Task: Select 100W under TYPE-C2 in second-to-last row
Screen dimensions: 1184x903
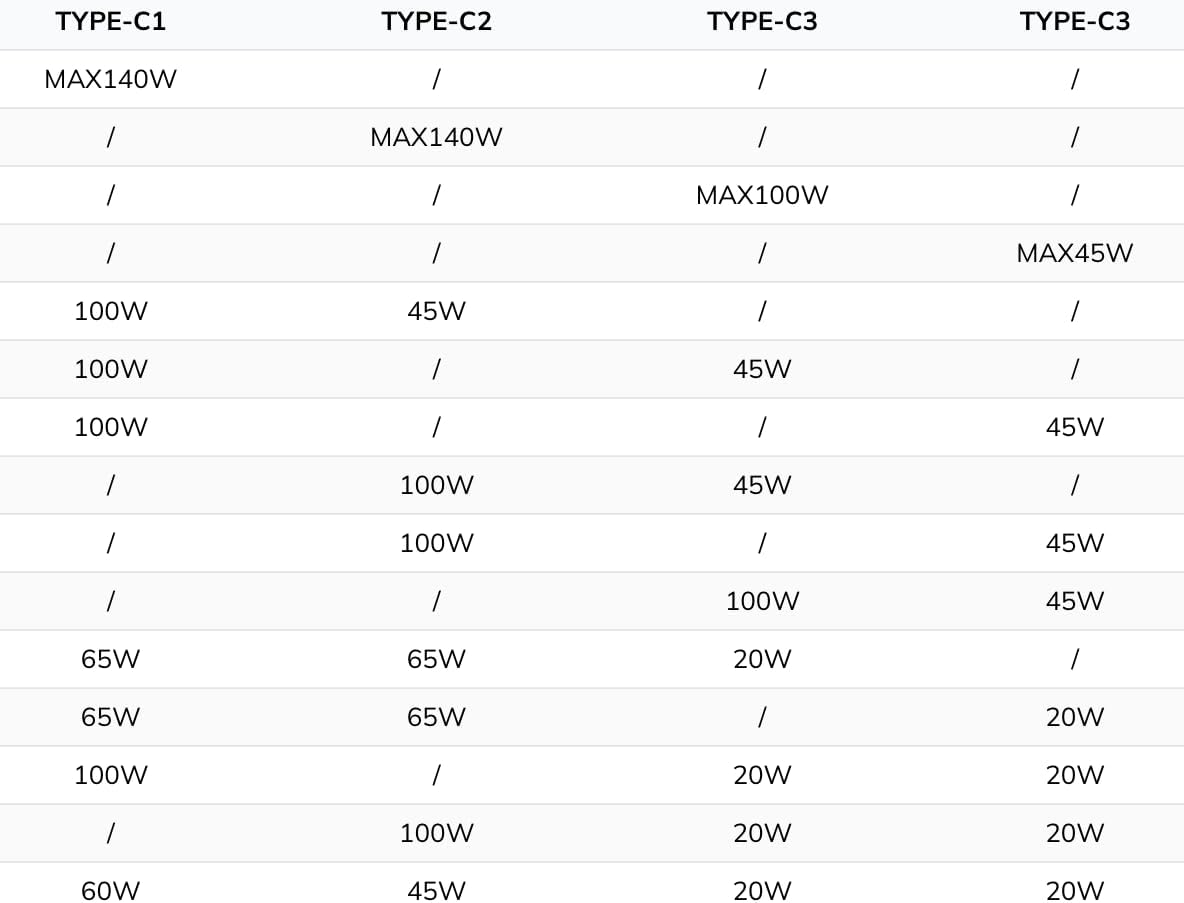Action: coord(436,834)
